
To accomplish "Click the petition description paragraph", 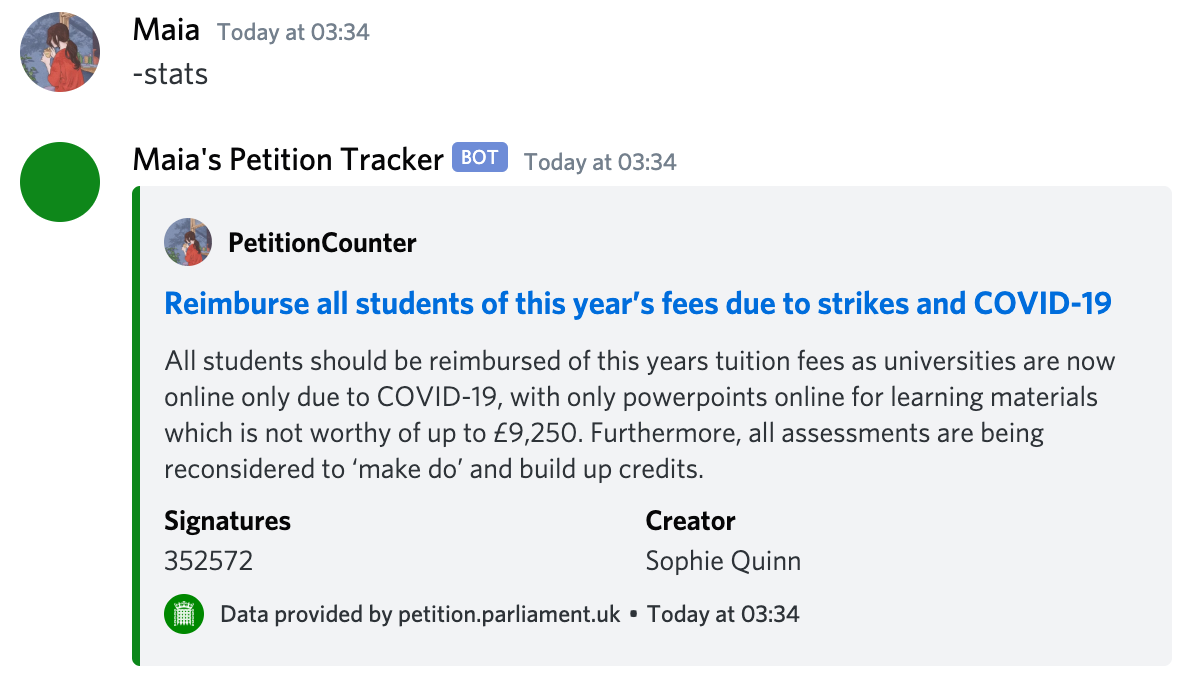I will [639, 414].
